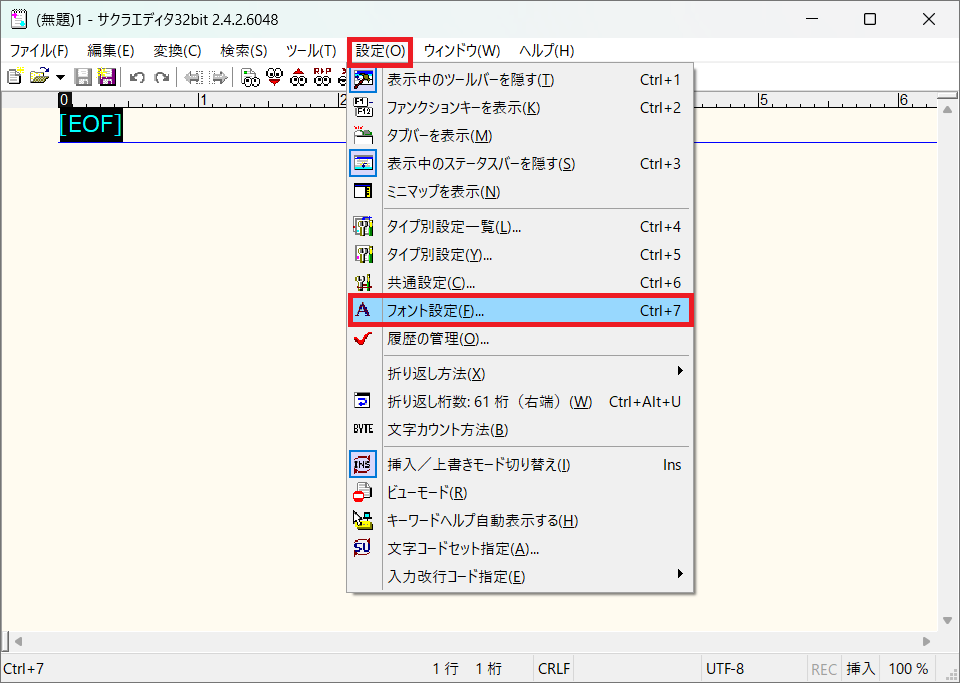
Task: Click the Replace REP toolbar icon
Action: pos(322,77)
